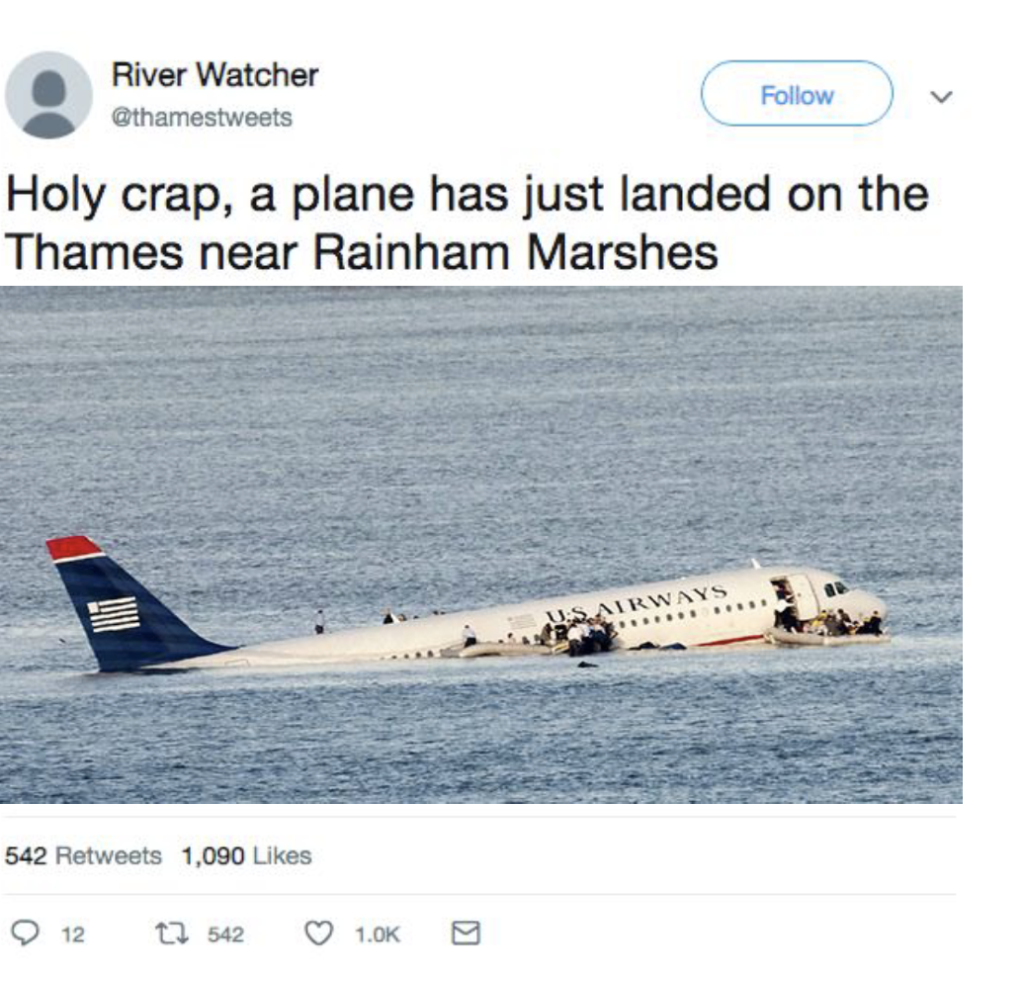Screen dimensions: 1024x981
Task: Retweet using the retweet arrows icon
Action: pyautogui.click(x=172, y=933)
